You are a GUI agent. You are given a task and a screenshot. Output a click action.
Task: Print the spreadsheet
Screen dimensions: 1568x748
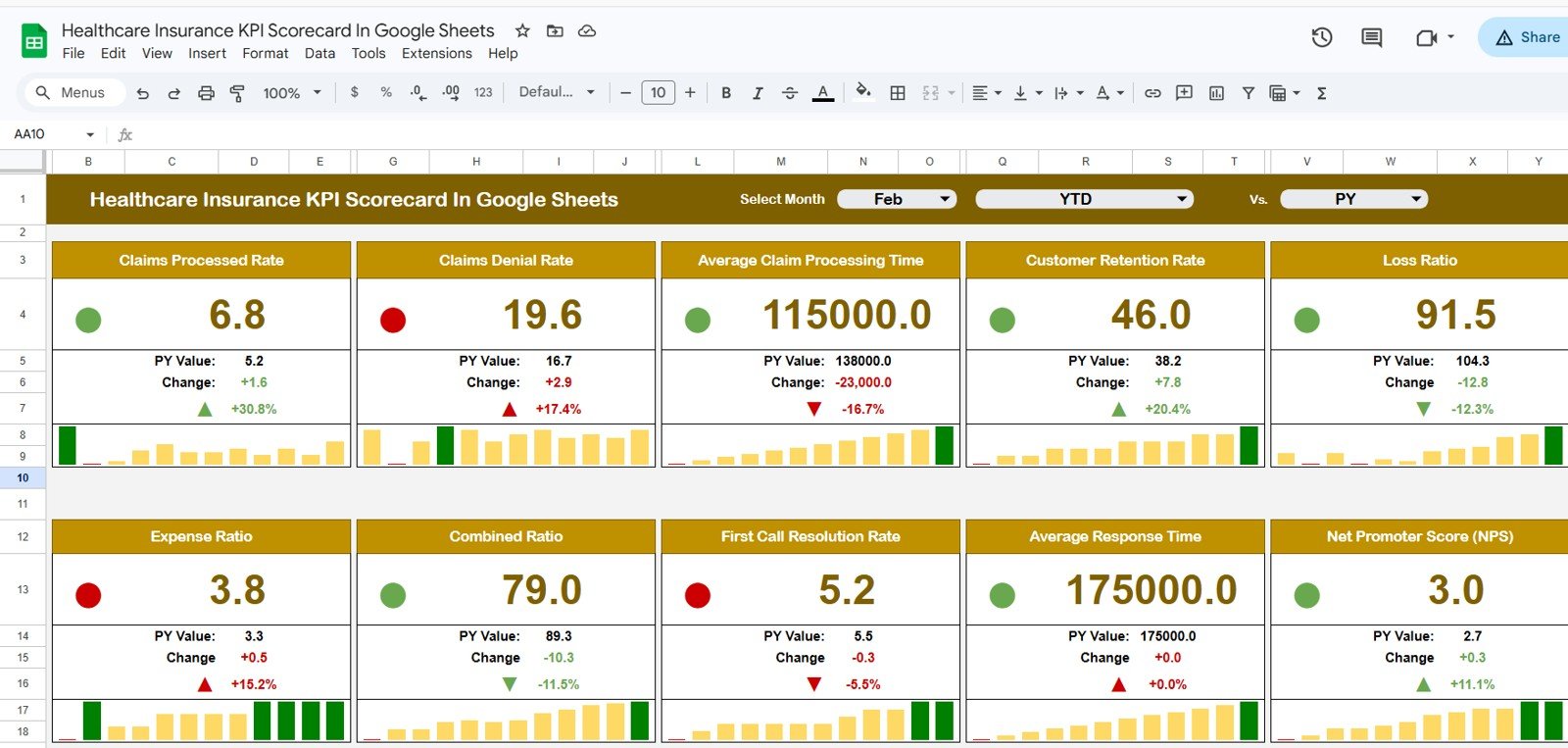(x=206, y=93)
